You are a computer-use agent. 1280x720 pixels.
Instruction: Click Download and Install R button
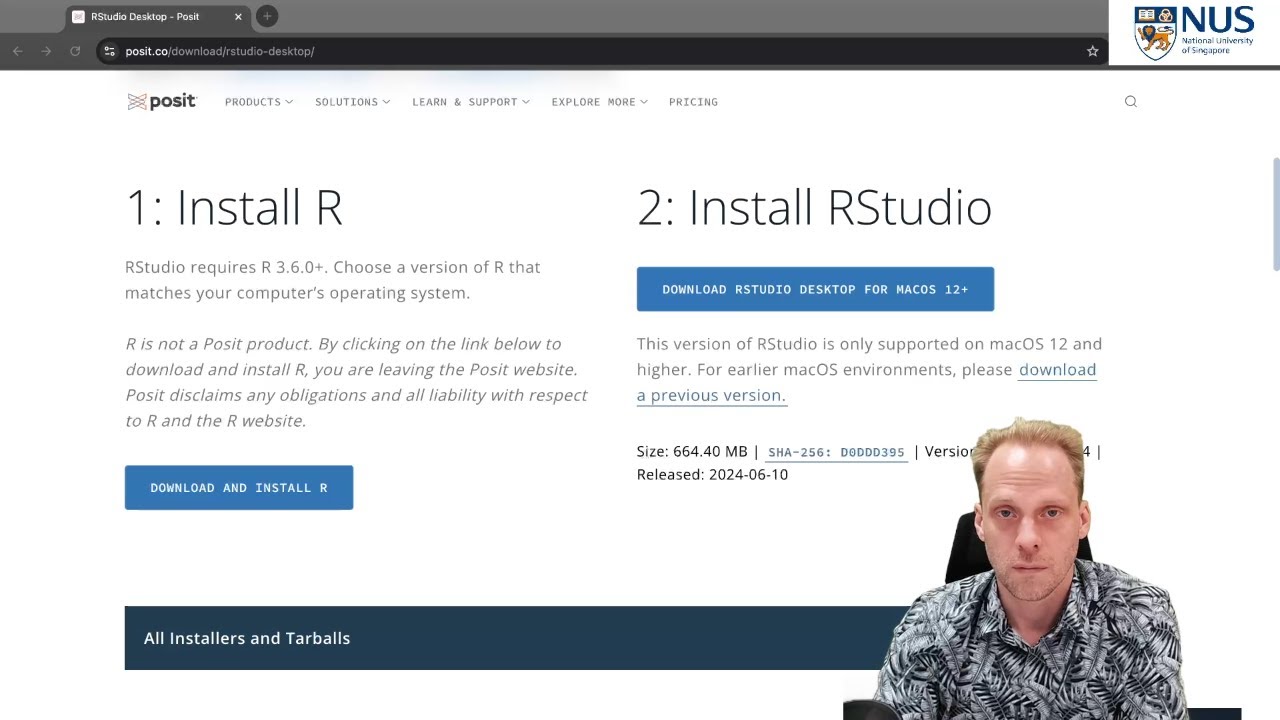239,488
